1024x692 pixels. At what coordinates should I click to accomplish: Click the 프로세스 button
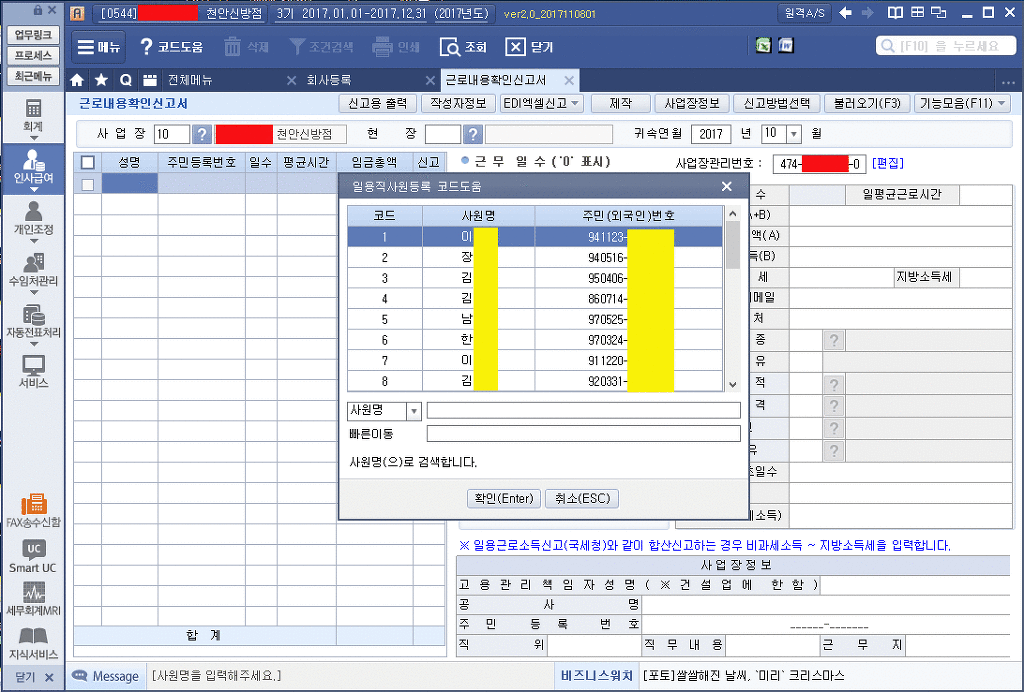point(33,55)
